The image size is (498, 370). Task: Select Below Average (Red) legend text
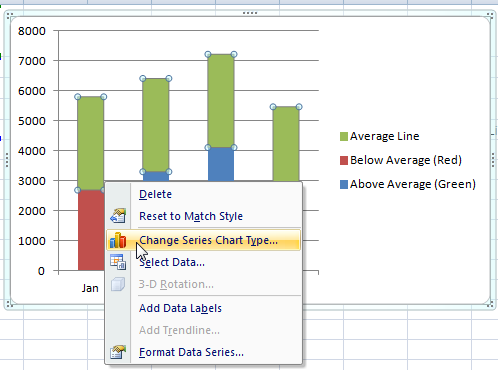tap(406, 160)
